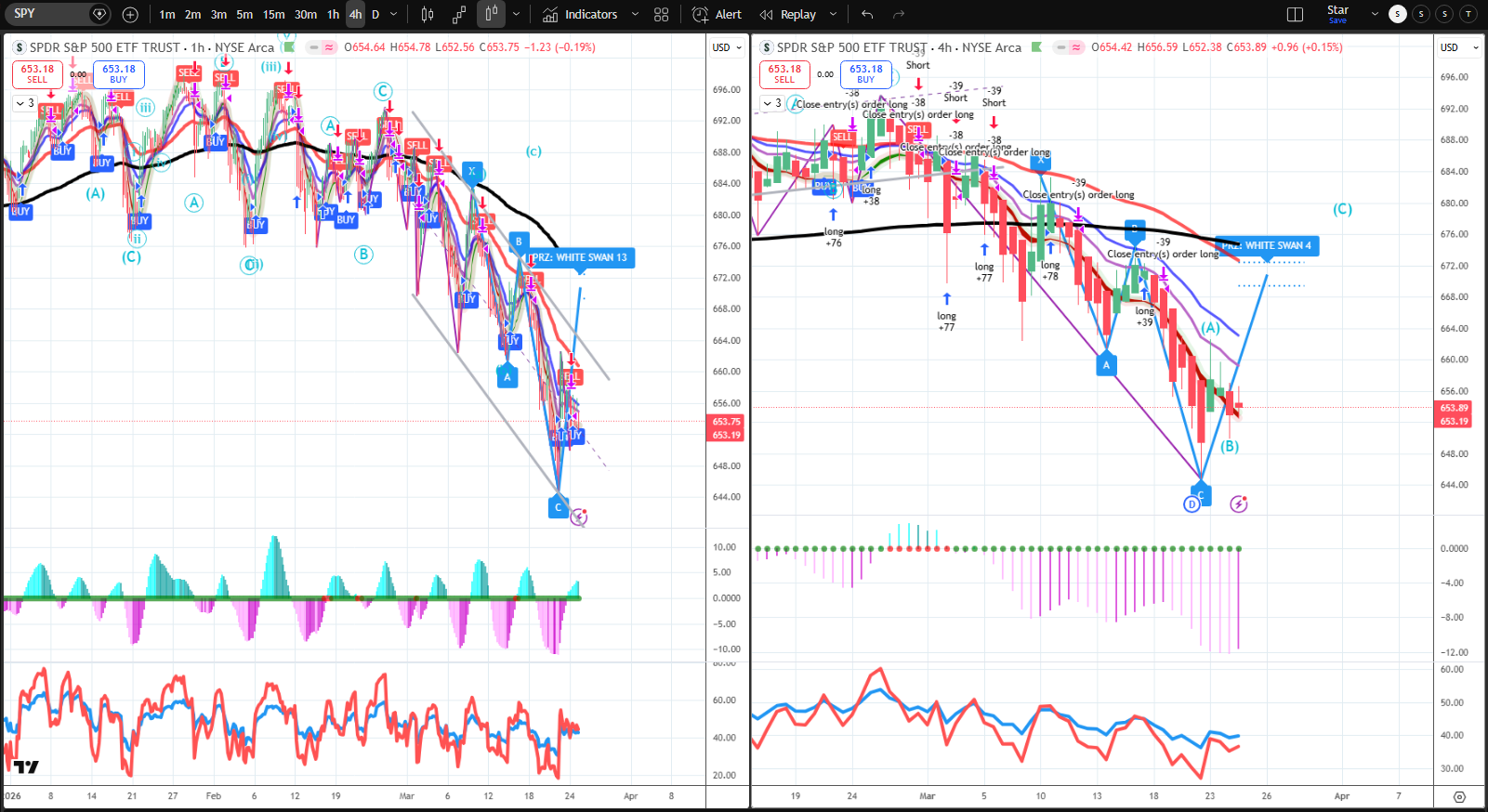Viewport: 1488px width, 812px height.
Task: Expand the time interval dropdown chevron
Action: coord(394,14)
